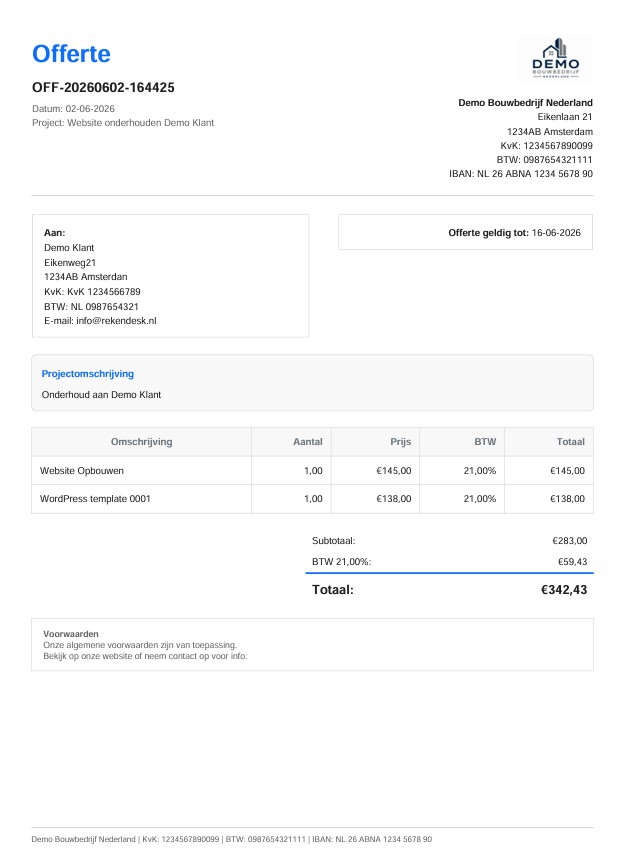Select the Offerte heading
Image resolution: width=621 pixels, height=860 pixels.
click(x=71, y=54)
